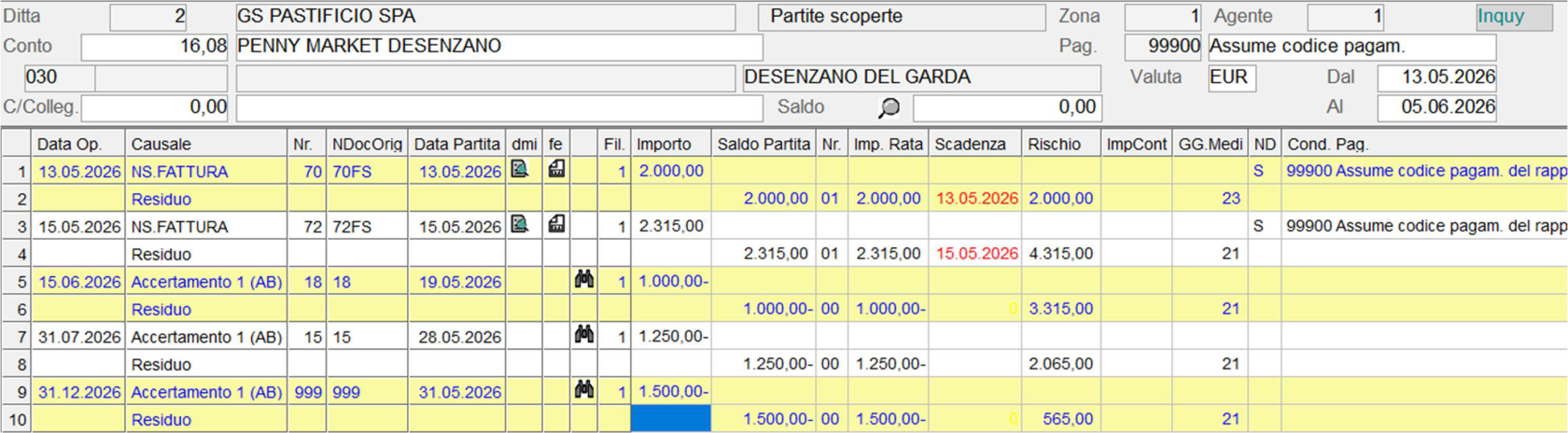Click the ImpCont column header
This screenshot has height=433, width=1568.
coord(1136,144)
